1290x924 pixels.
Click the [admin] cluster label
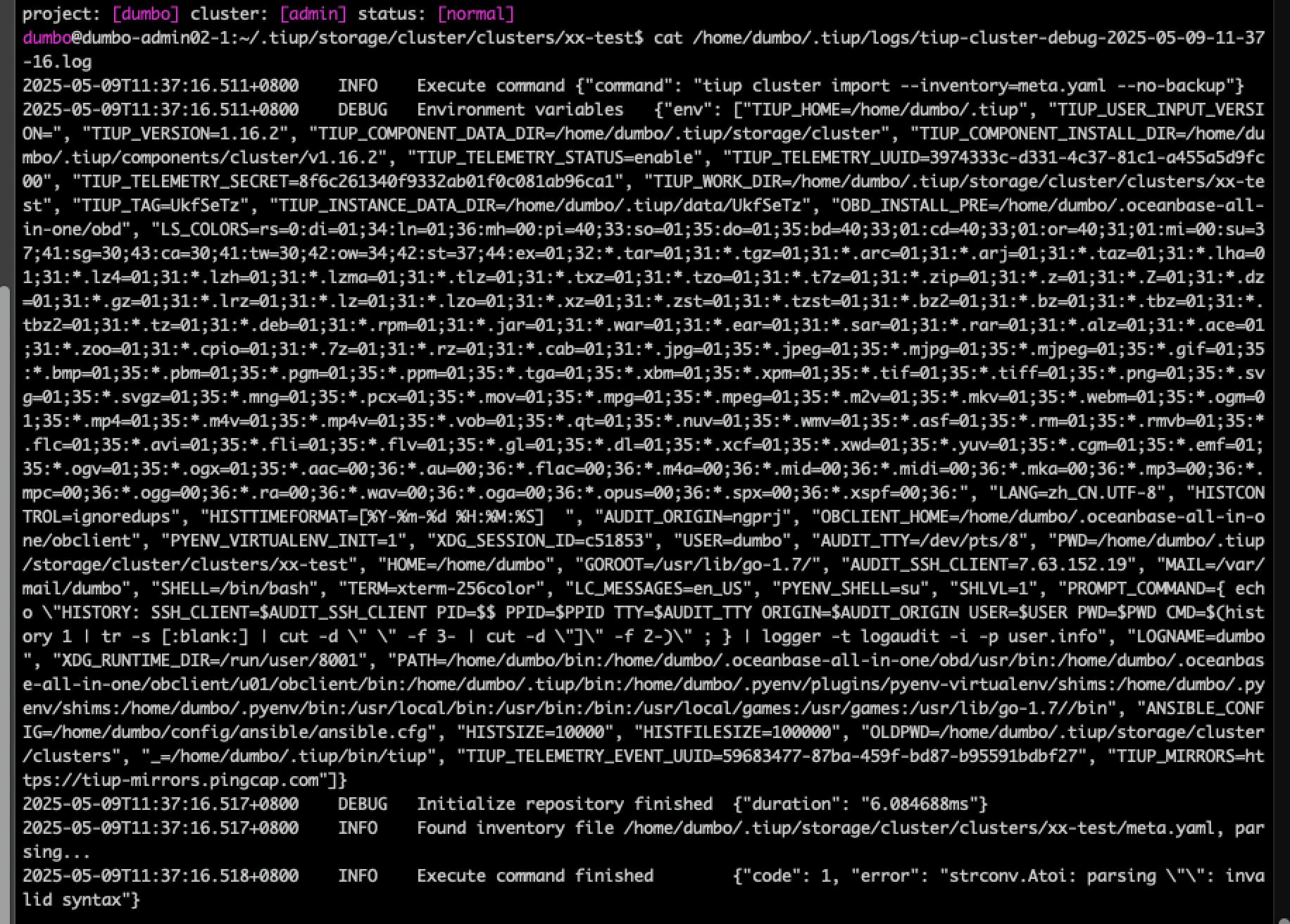coord(313,13)
